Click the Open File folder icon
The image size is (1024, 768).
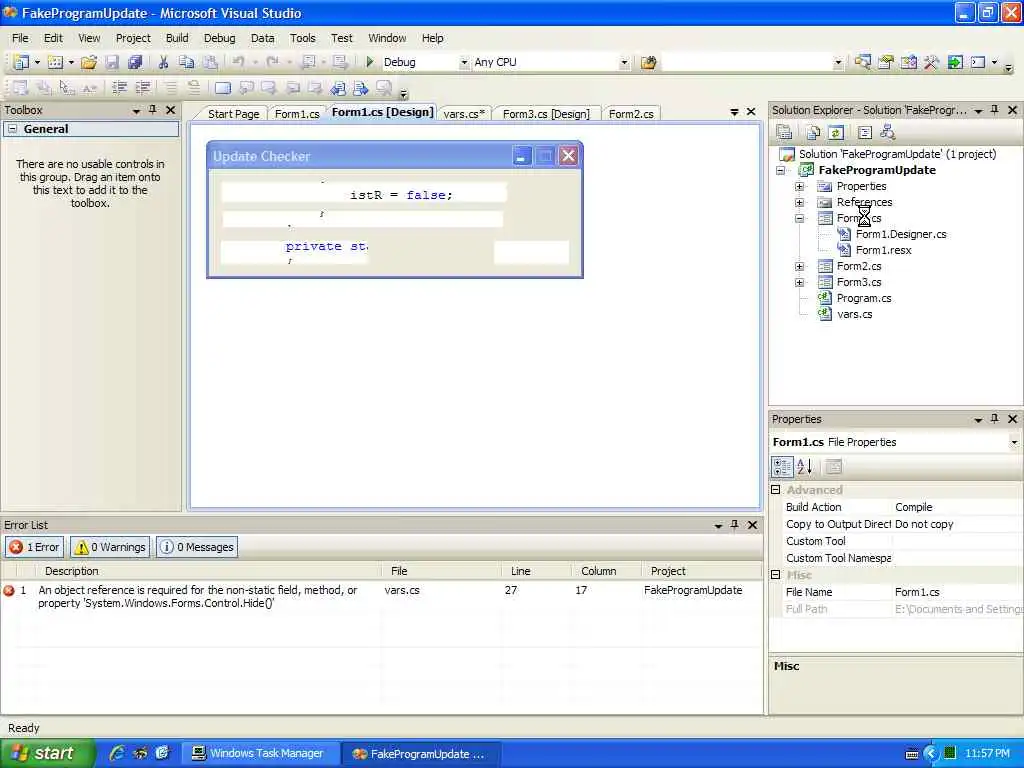89,62
